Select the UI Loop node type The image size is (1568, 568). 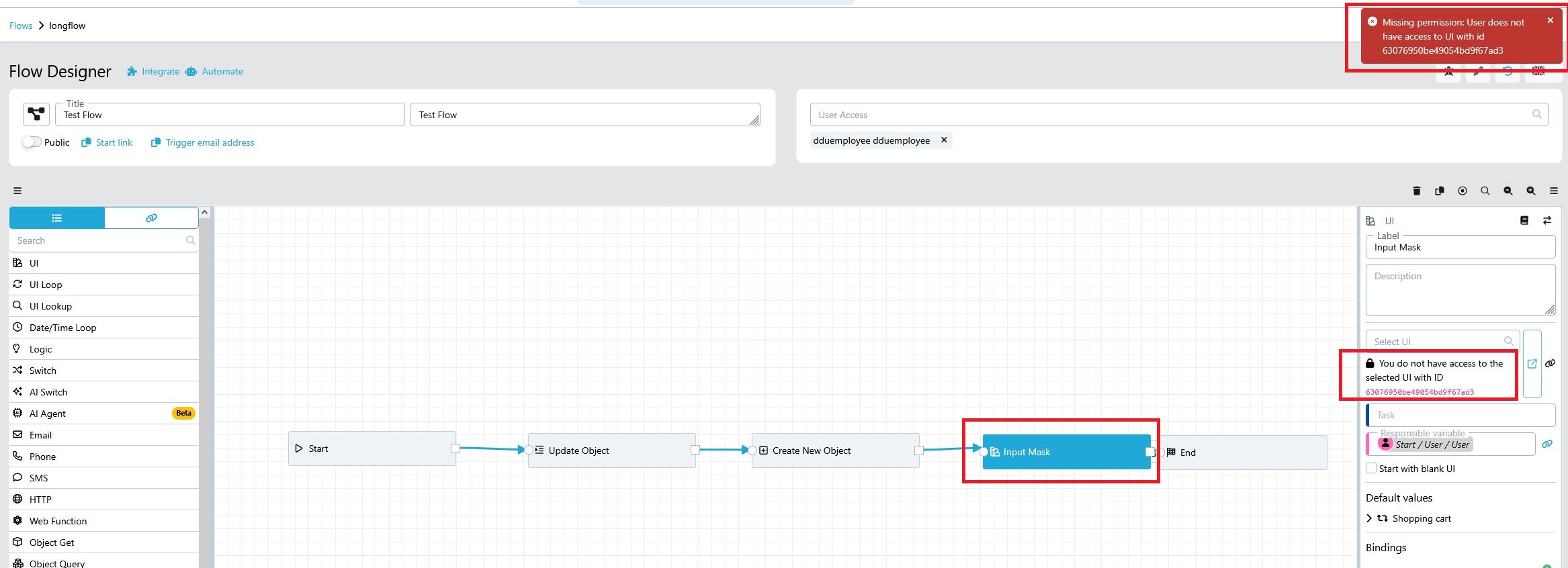(104, 285)
